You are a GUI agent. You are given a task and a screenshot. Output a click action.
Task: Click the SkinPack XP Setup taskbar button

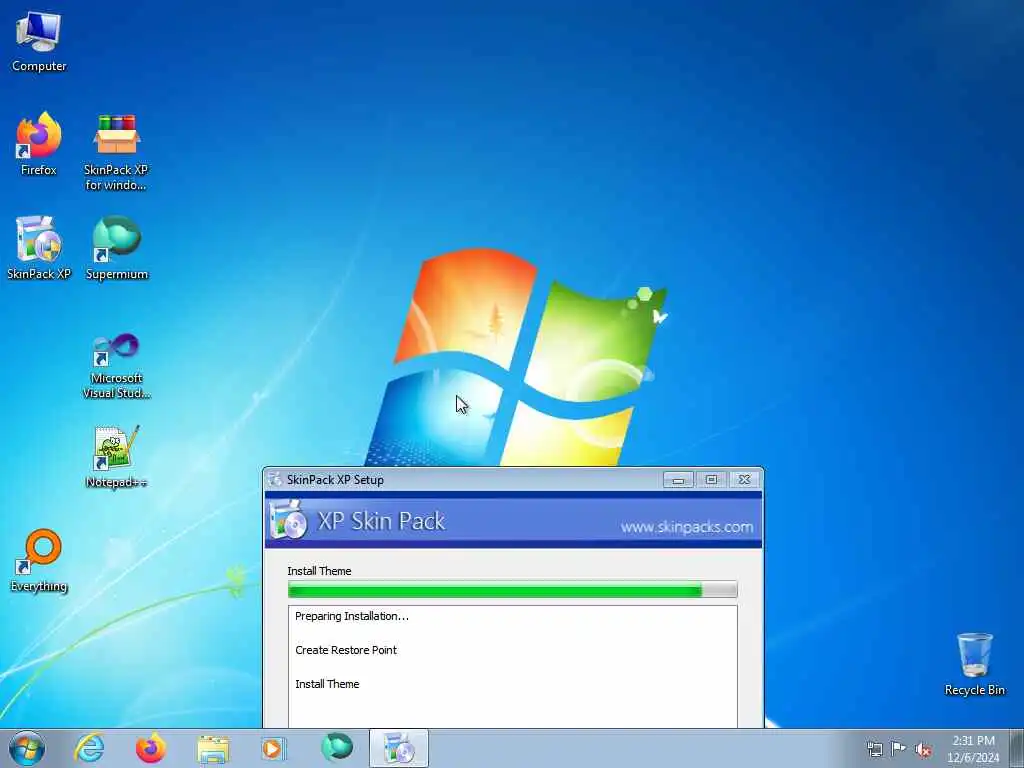(399, 748)
